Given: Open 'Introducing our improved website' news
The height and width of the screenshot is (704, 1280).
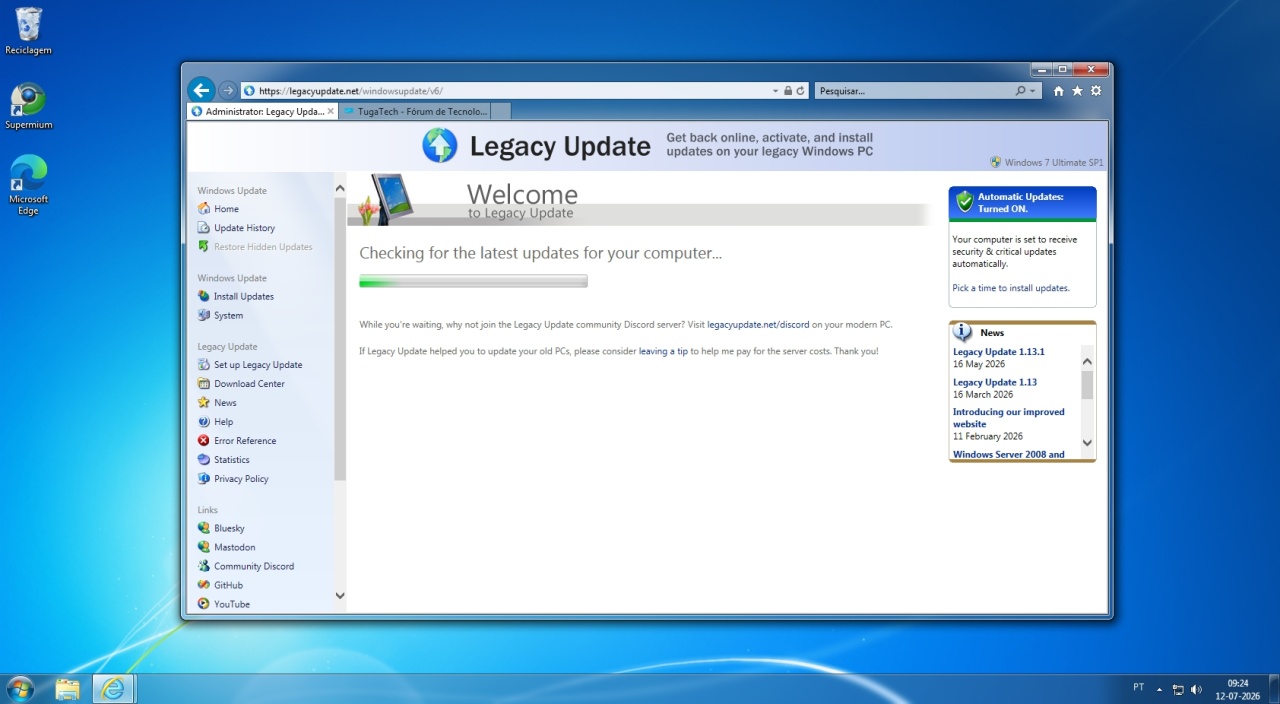Looking at the screenshot, I should click(1009, 418).
